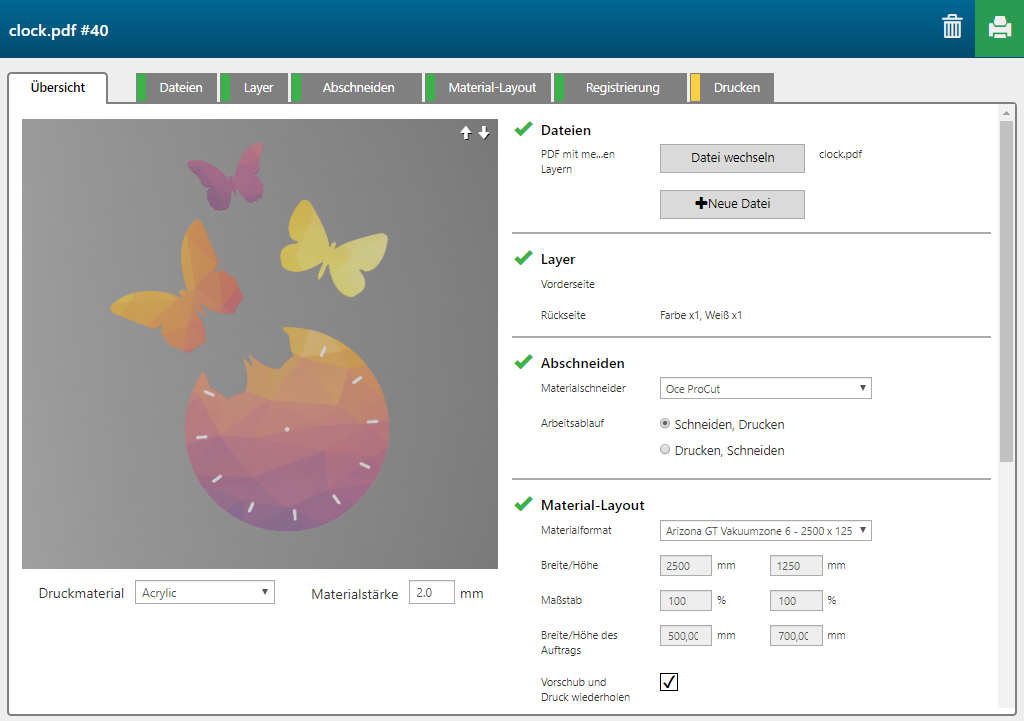
Task: Select 'Schneiden, Drucken' workflow option
Action: [x=665, y=424]
